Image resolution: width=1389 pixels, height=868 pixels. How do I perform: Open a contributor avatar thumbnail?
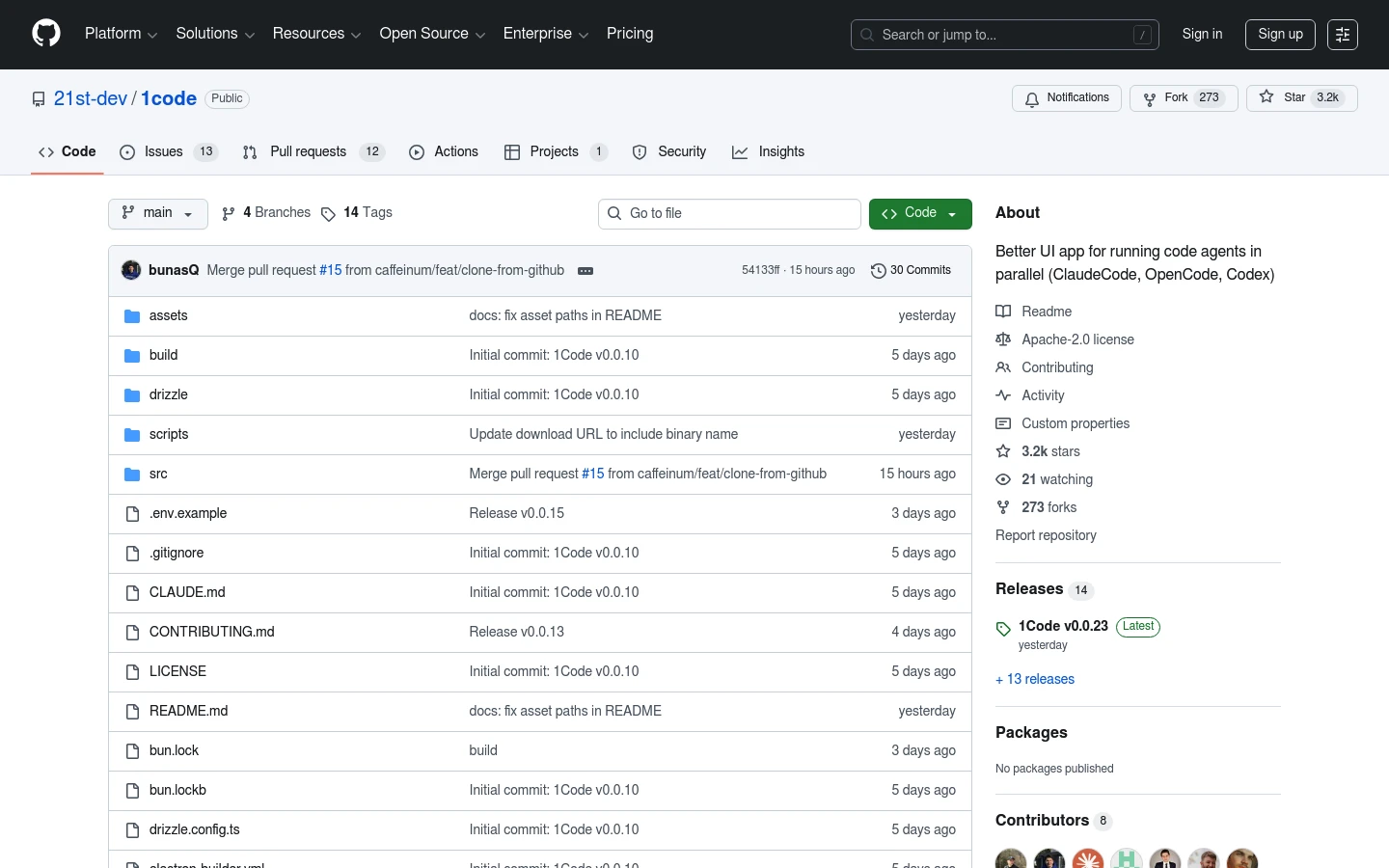tap(1011, 859)
